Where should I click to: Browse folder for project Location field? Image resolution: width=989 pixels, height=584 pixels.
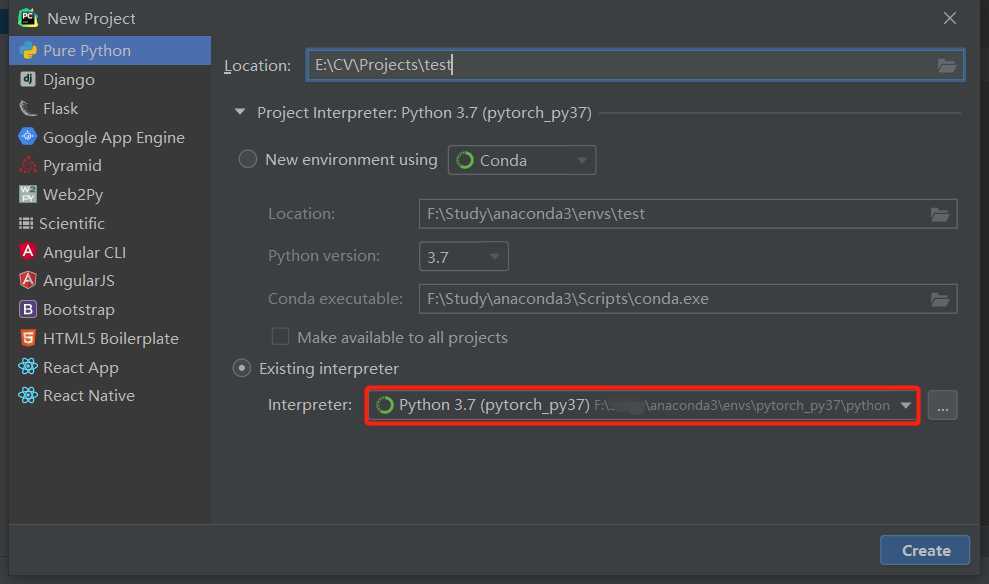click(947, 65)
